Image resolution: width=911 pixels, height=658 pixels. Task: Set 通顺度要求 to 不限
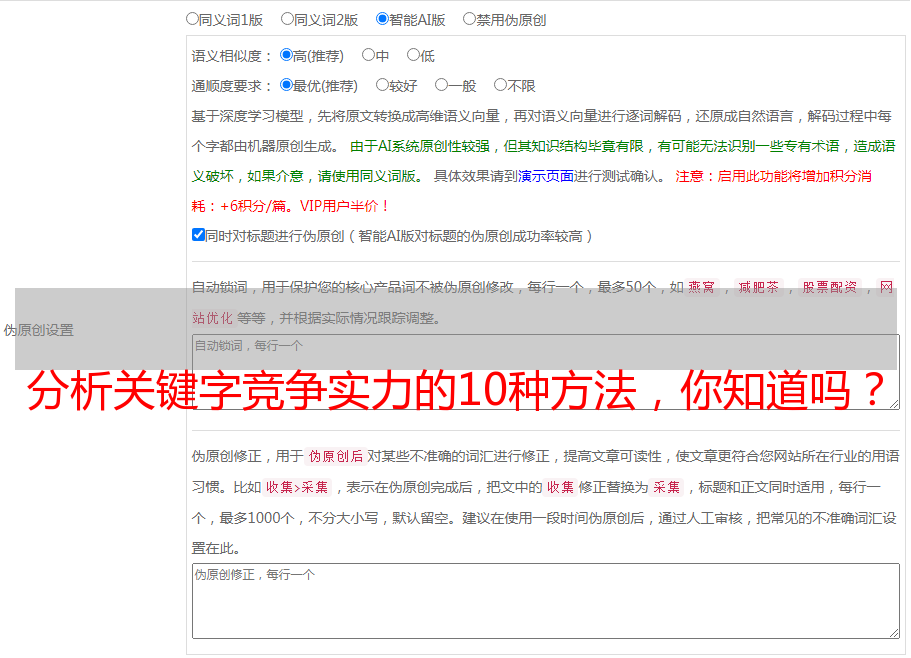pos(500,85)
